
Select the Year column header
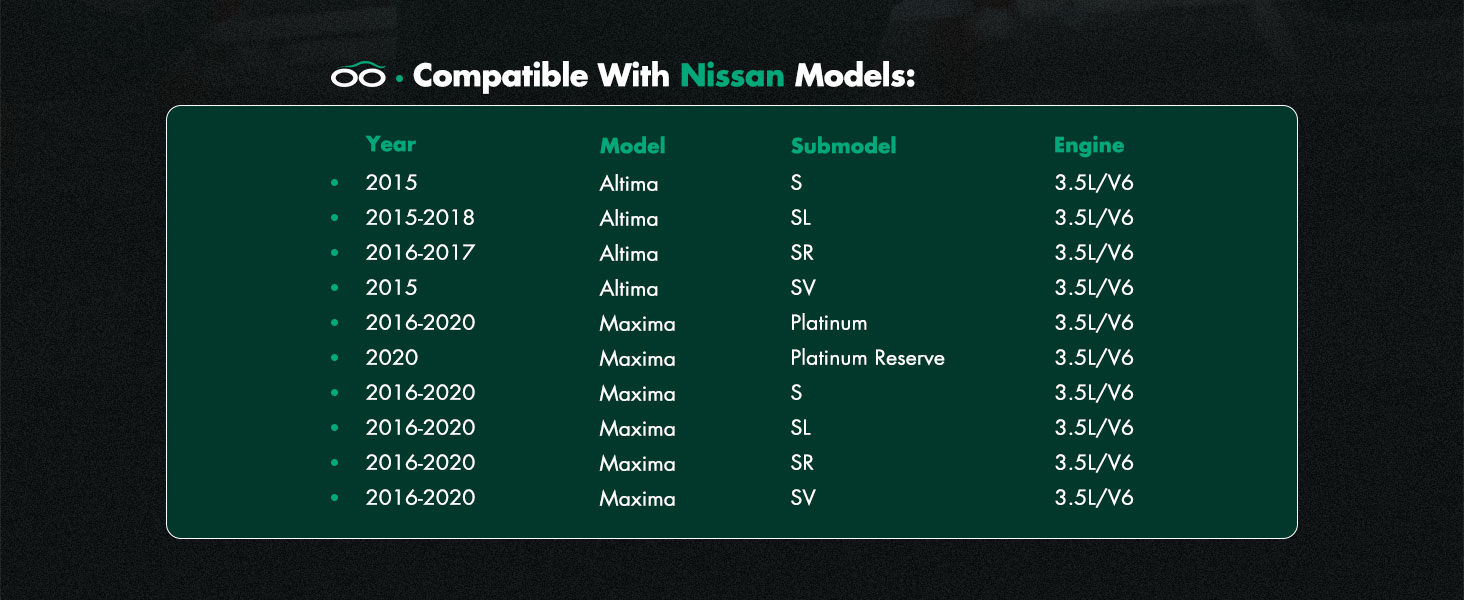pyautogui.click(x=390, y=144)
